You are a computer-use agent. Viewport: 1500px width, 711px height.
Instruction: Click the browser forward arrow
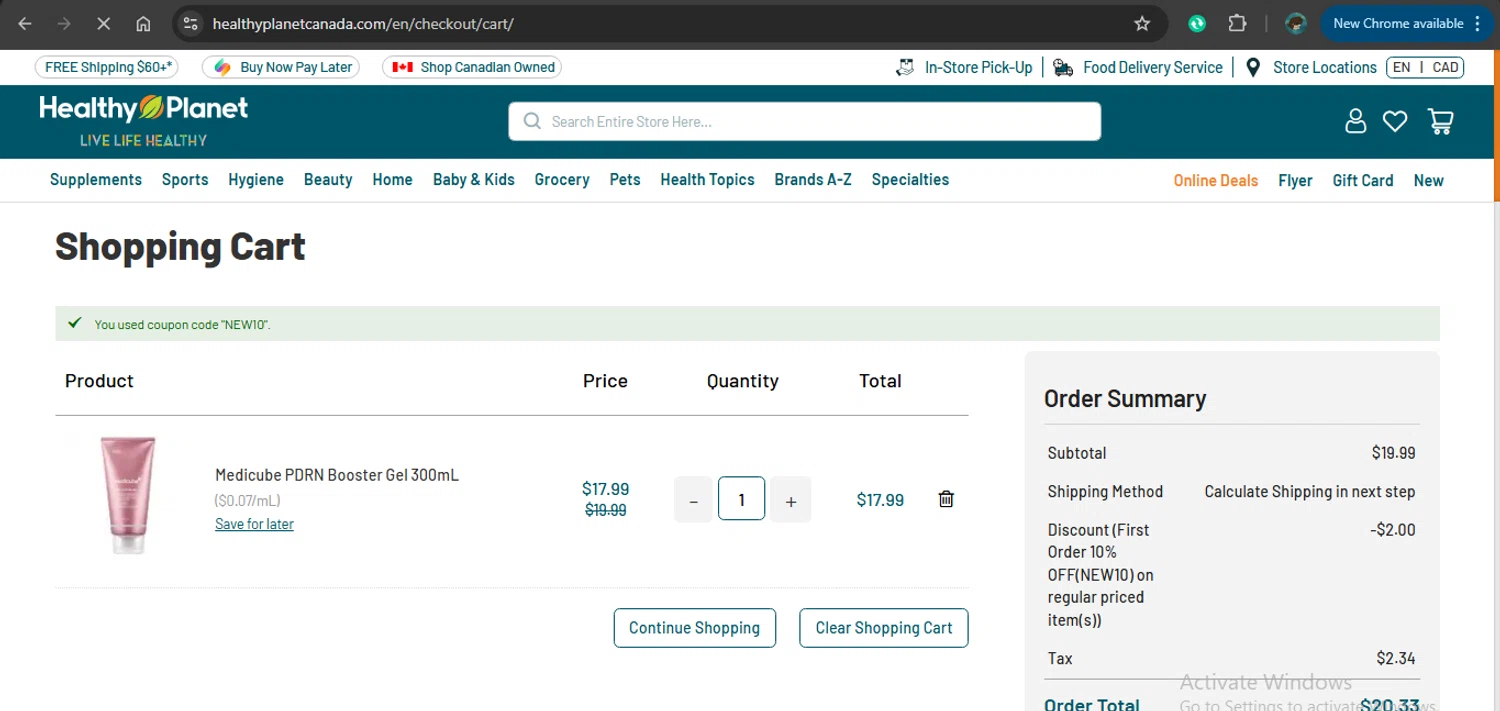(x=64, y=23)
